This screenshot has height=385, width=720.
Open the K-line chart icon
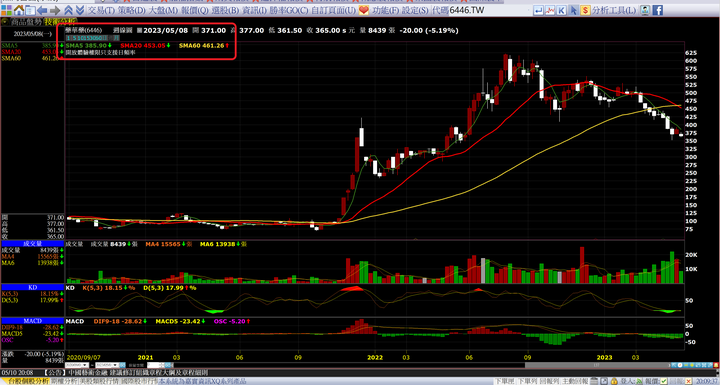click(x=562, y=10)
